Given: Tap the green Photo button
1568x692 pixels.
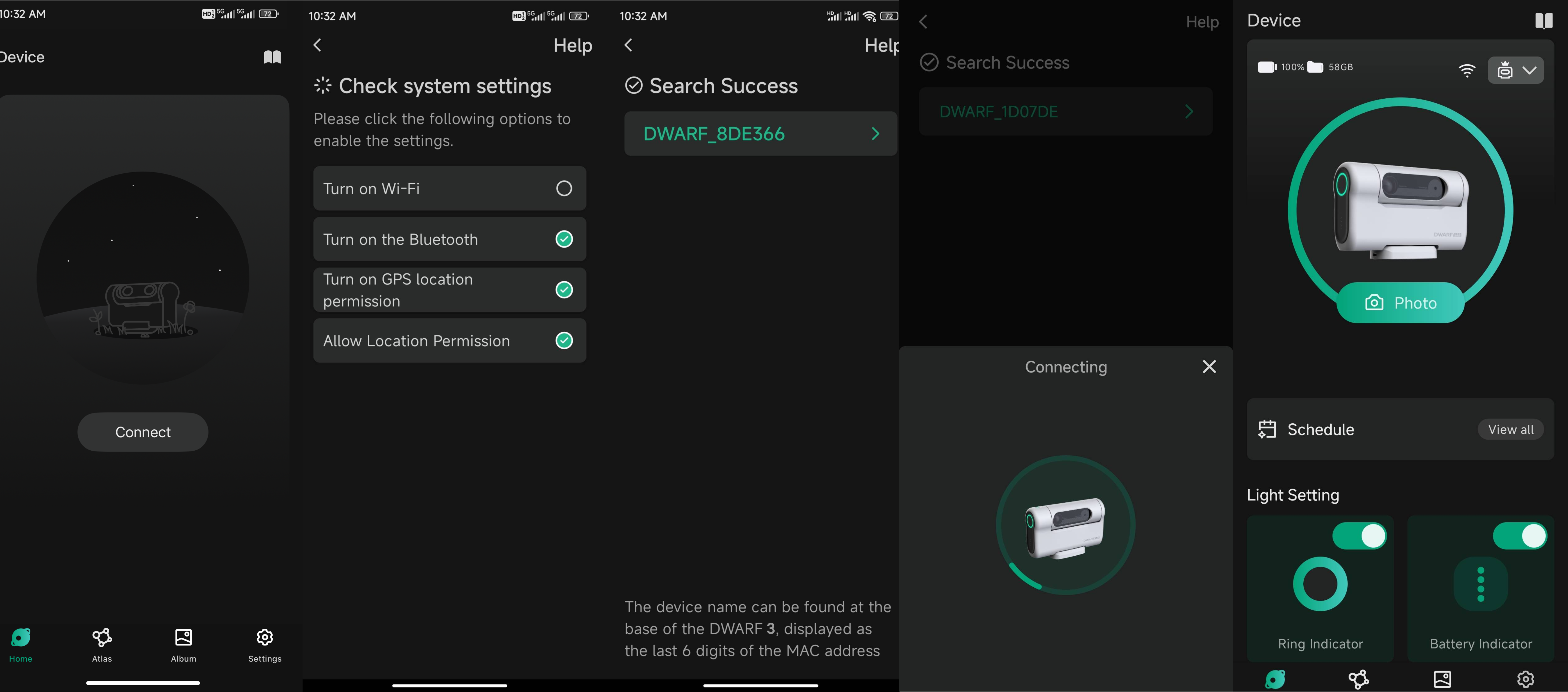Looking at the screenshot, I should pos(1400,303).
